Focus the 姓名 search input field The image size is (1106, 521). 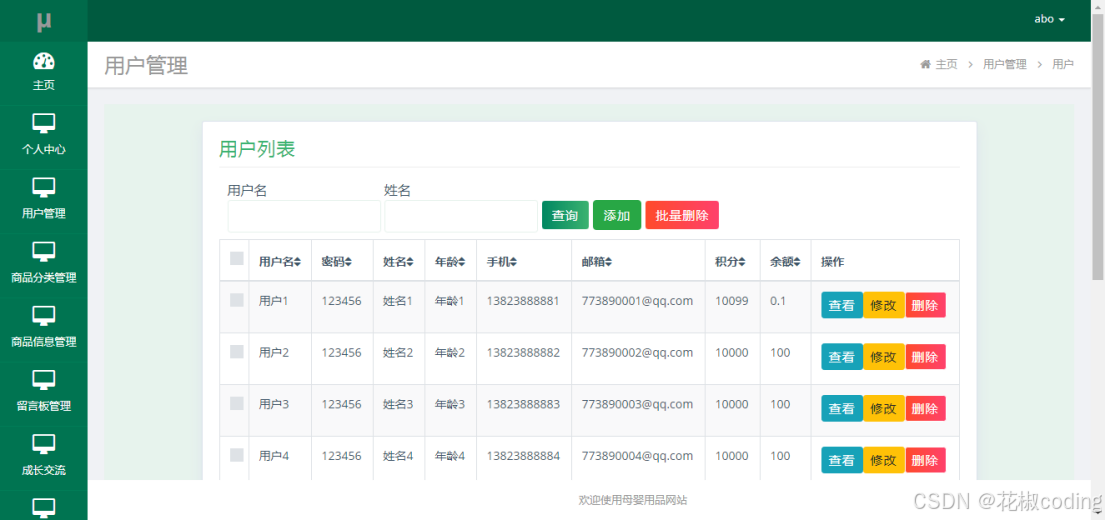click(461, 216)
